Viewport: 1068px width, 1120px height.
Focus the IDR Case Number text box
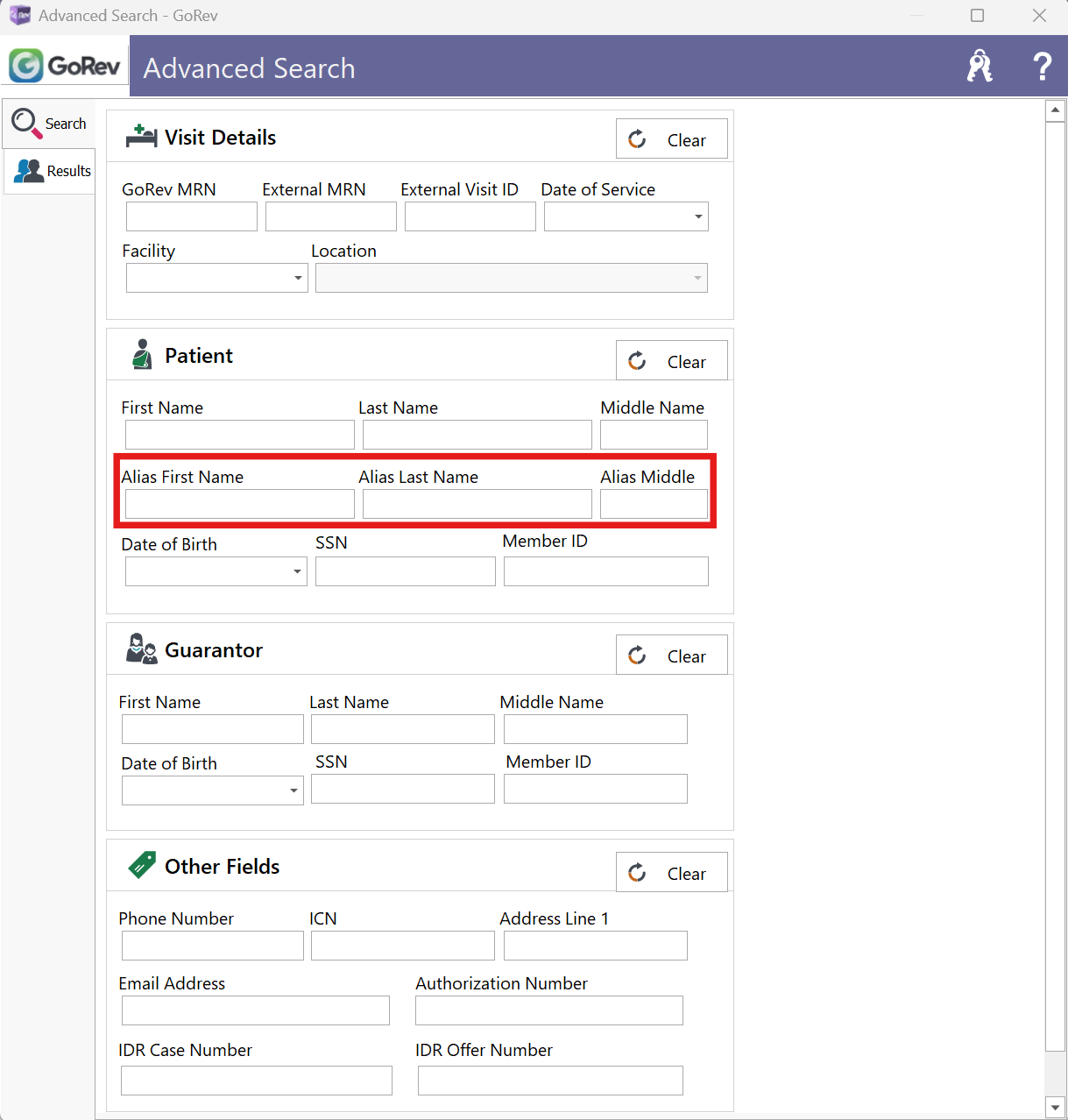pyautogui.click(x=256, y=1081)
